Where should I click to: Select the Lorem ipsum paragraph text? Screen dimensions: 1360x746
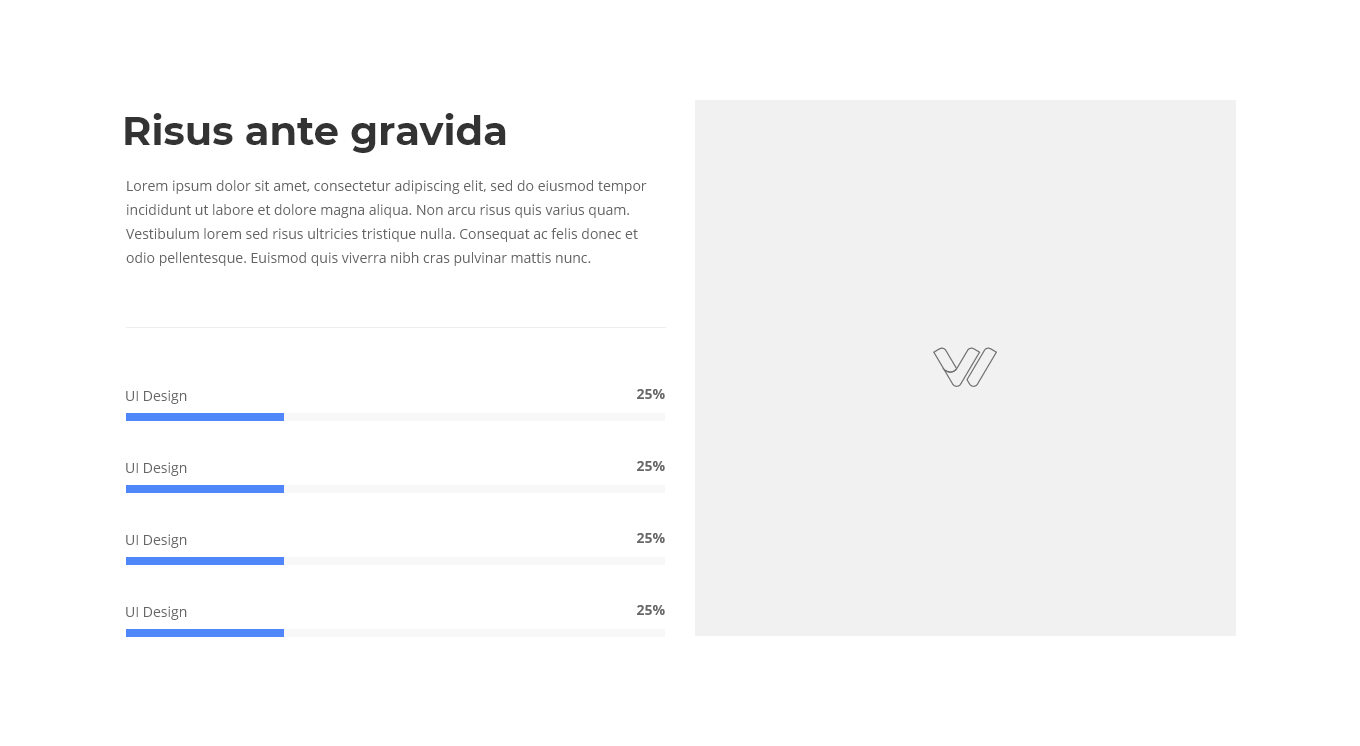click(x=386, y=222)
